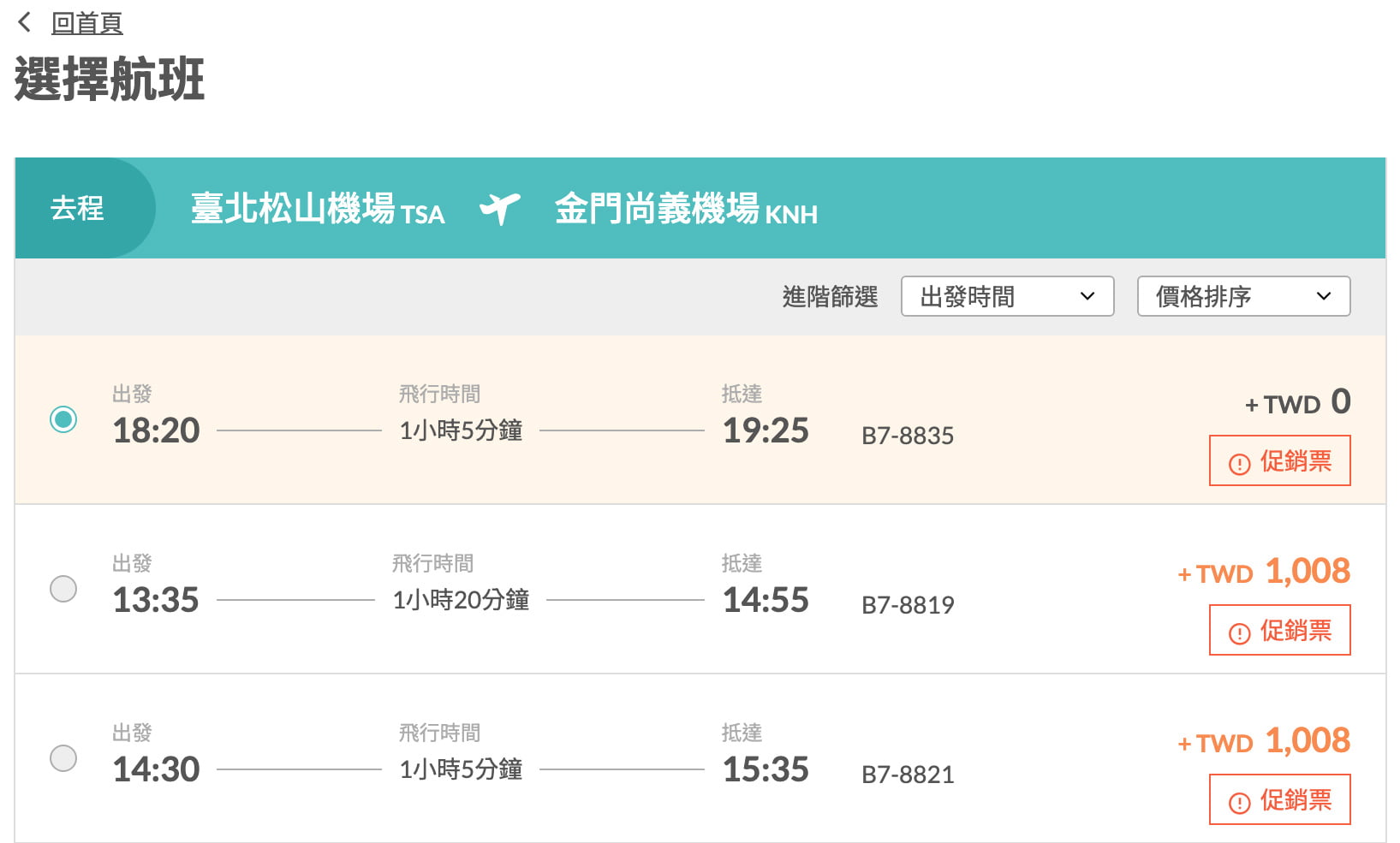Click the +TWD 1,008 price for B7-8819
Image resolution: width=1400 pixels, height=843 pixels.
click(1264, 571)
